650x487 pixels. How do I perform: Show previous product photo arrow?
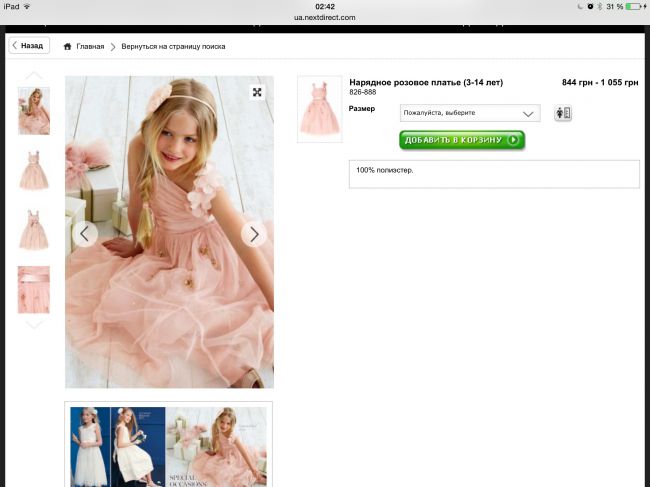[85, 234]
